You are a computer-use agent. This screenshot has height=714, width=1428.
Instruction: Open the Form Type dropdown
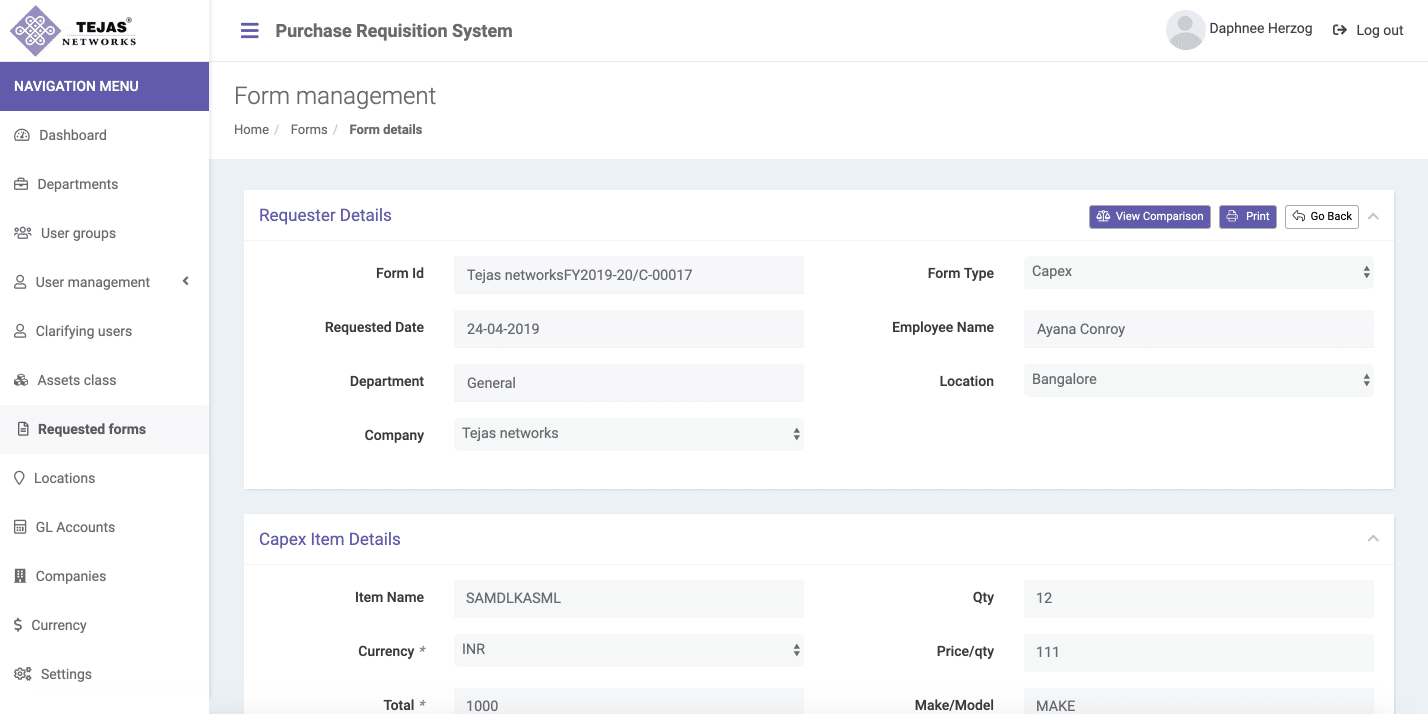[x=1199, y=272]
